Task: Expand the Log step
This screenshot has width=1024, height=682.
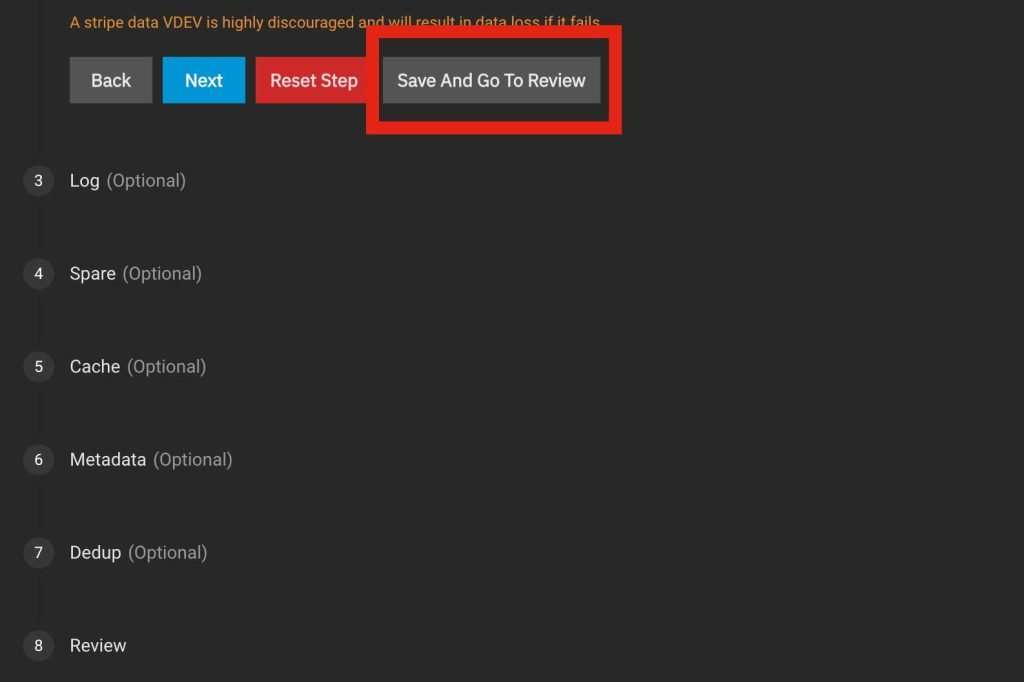Action: (x=84, y=181)
